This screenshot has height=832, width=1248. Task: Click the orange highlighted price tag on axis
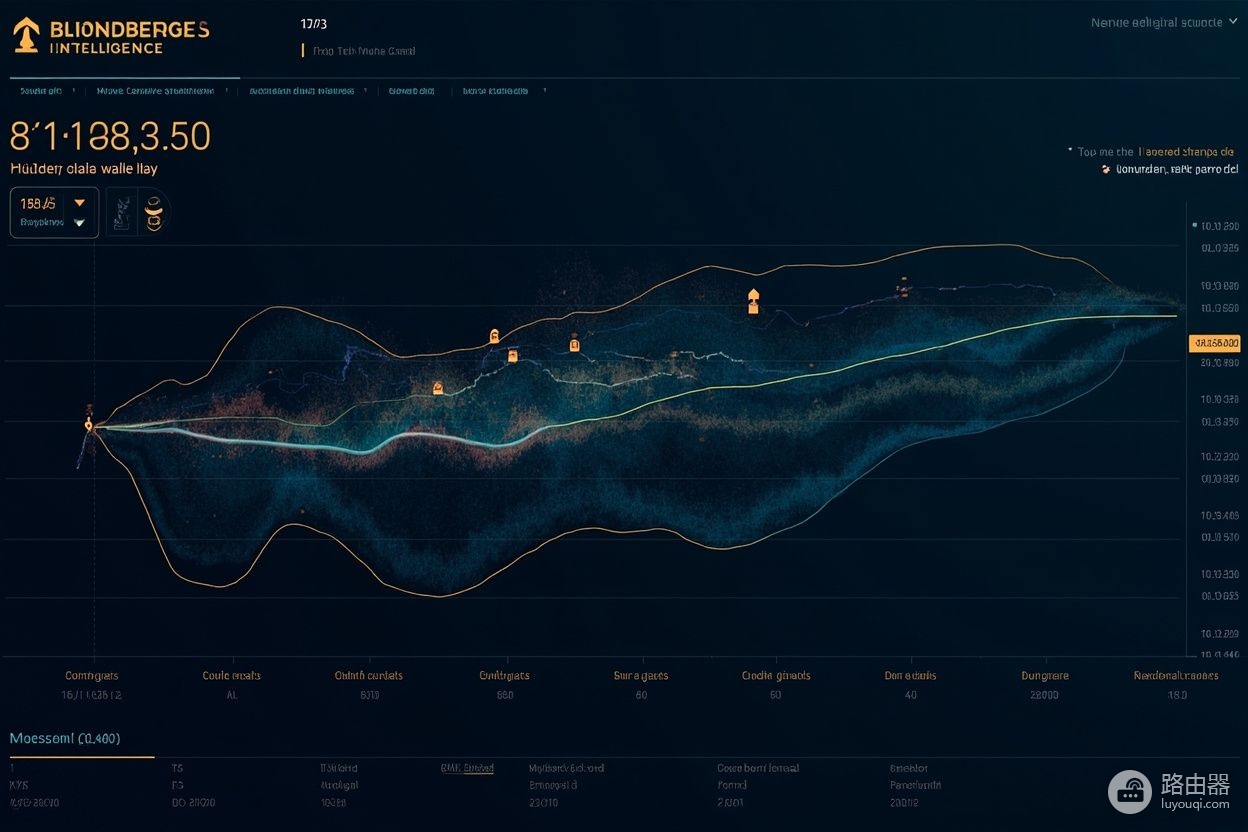click(x=1214, y=343)
